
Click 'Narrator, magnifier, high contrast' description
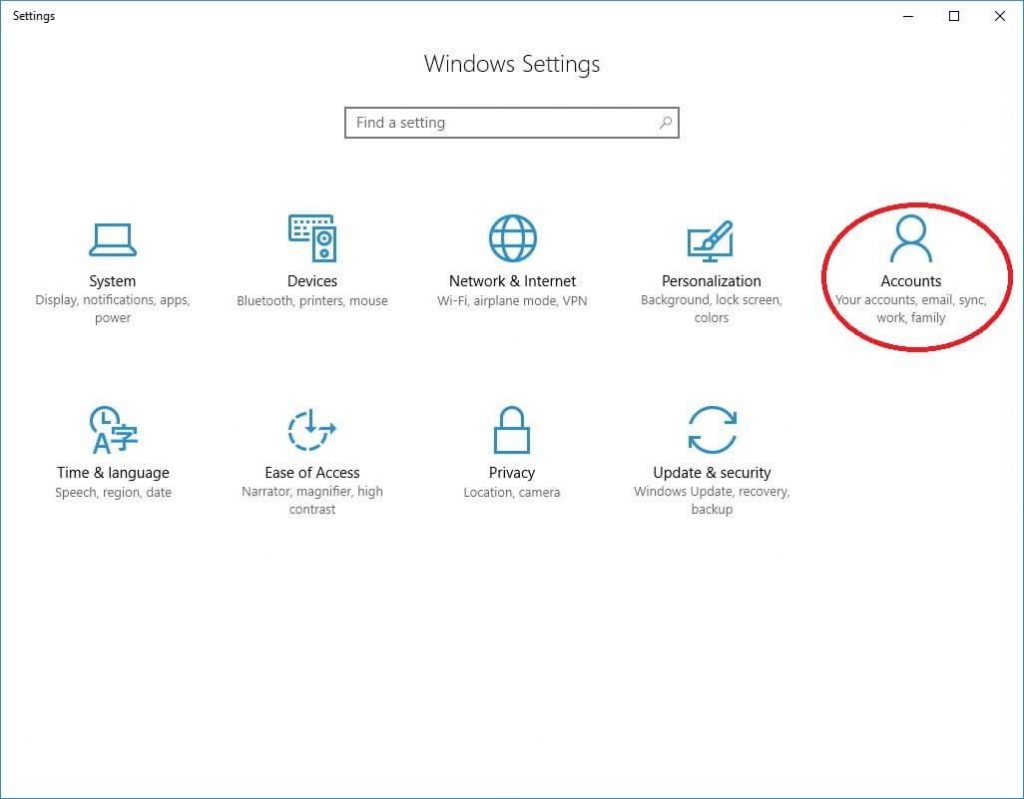point(312,500)
